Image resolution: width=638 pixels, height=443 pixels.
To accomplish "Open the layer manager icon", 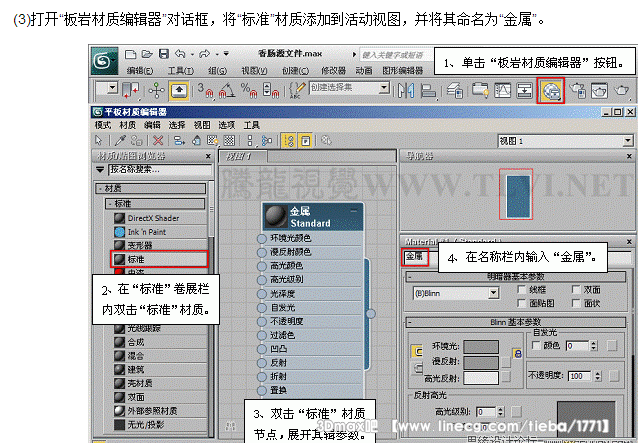I will 455,90.
